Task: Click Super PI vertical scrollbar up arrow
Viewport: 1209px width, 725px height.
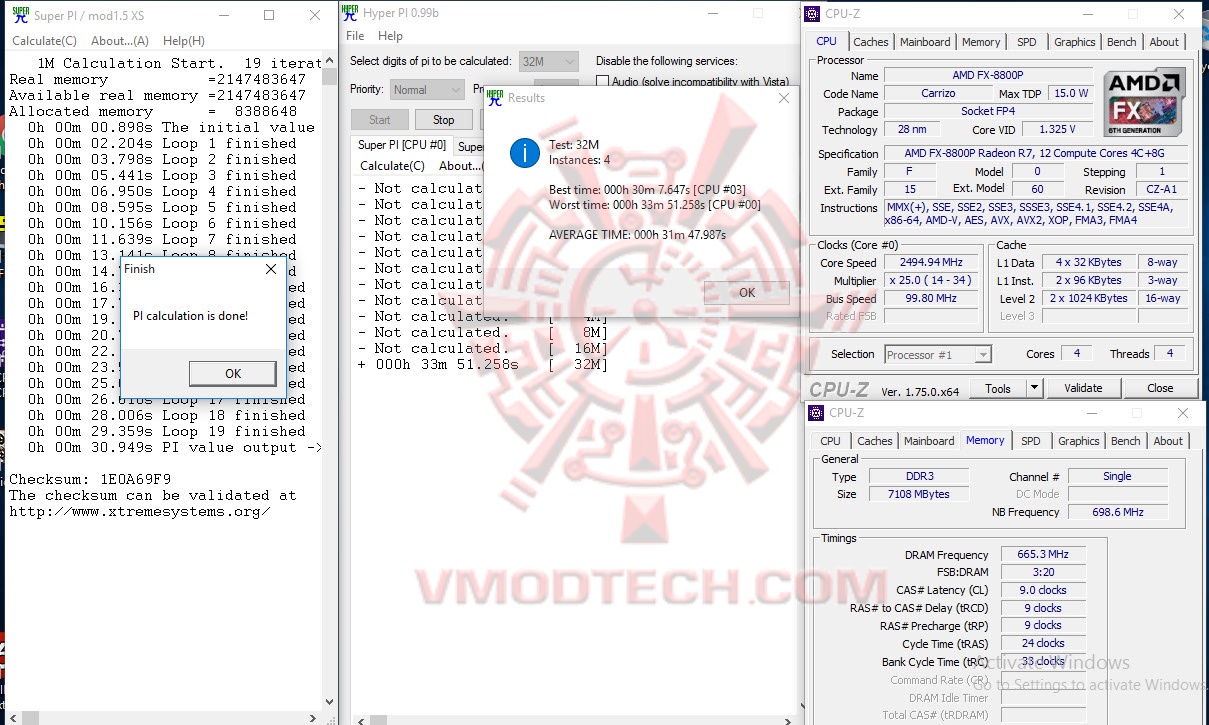Action: tap(330, 60)
